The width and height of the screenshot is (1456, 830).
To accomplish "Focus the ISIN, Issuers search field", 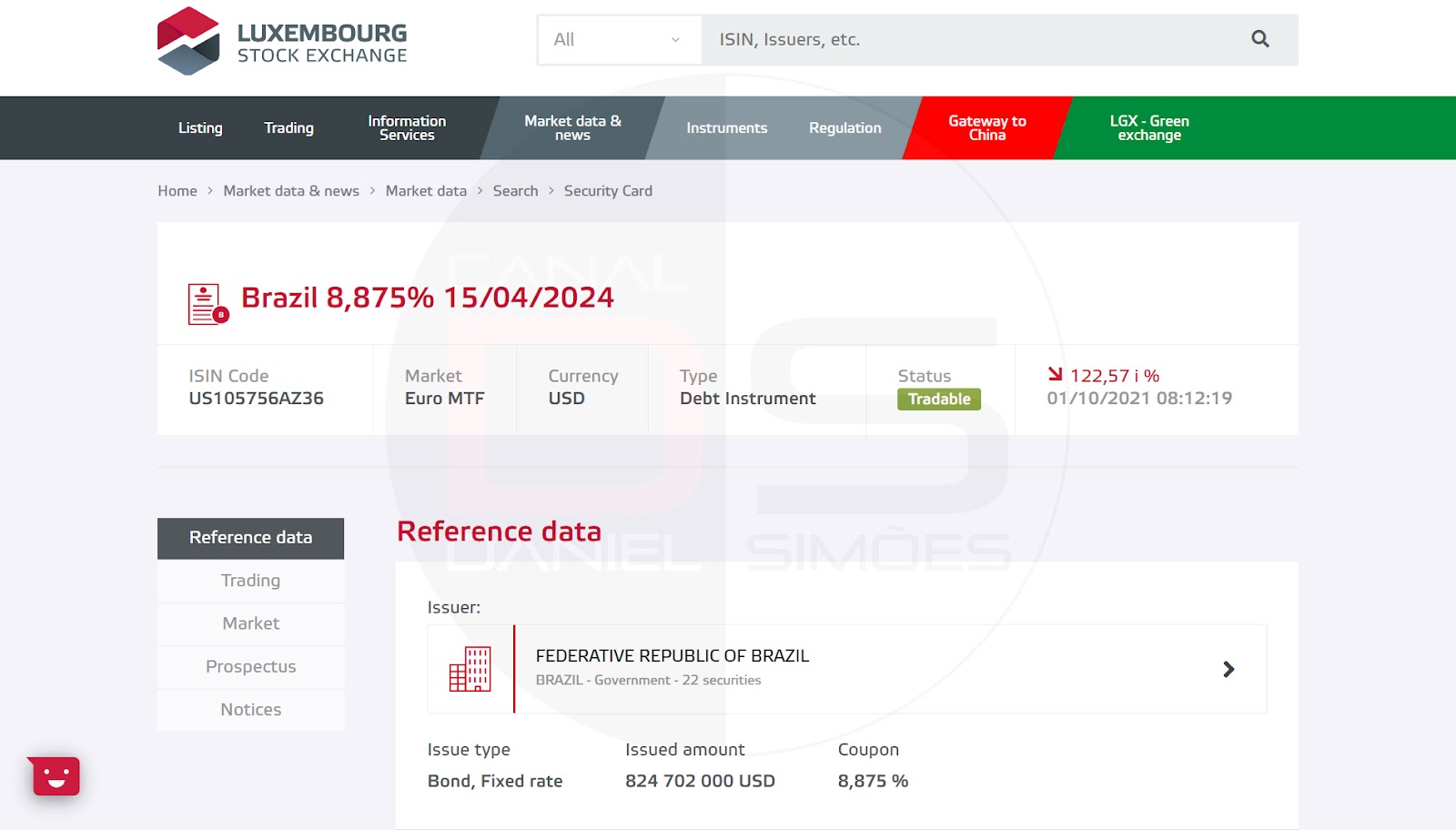I will click(x=974, y=40).
